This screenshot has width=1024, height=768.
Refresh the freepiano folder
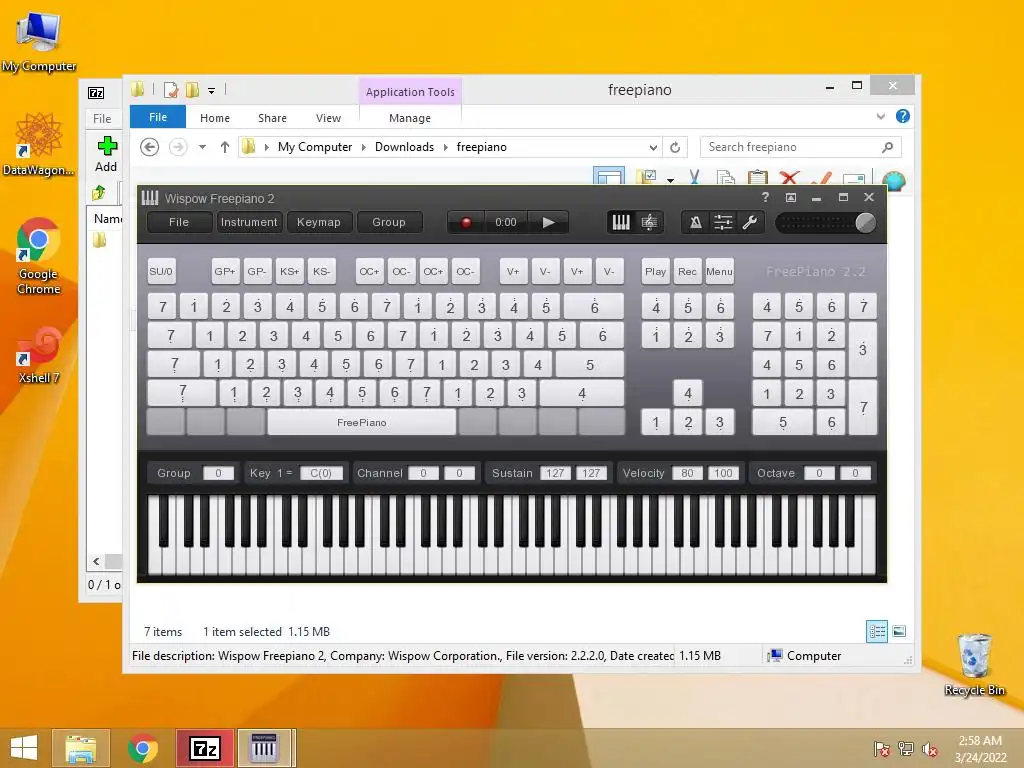675,148
